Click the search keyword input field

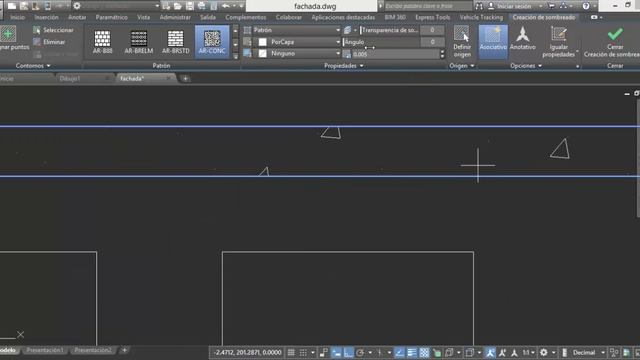coord(428,6)
